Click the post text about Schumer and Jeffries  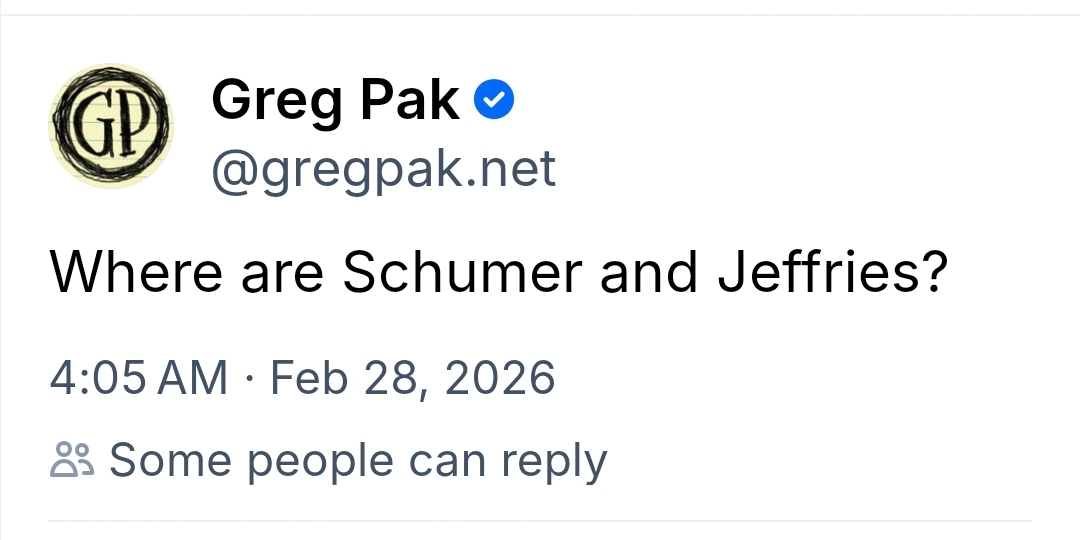point(497,273)
